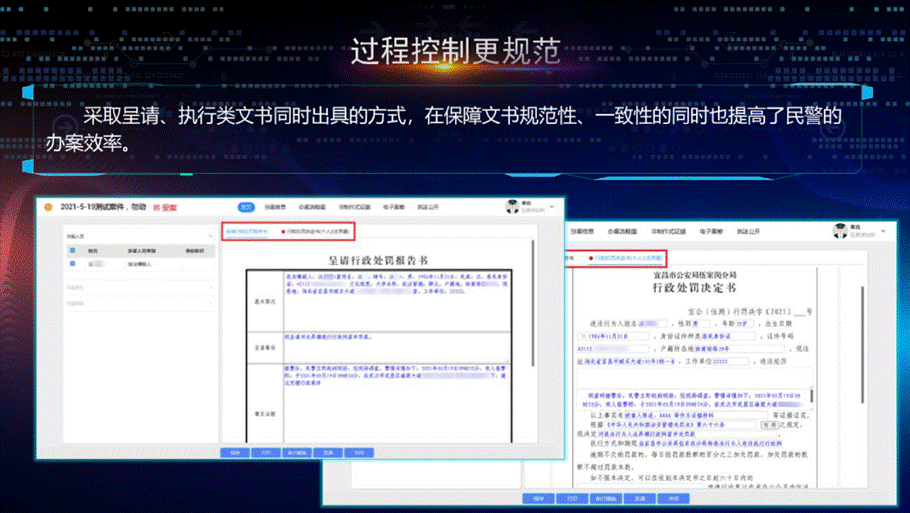Collapse the 涉案人员 panel with its chevron

point(209,236)
